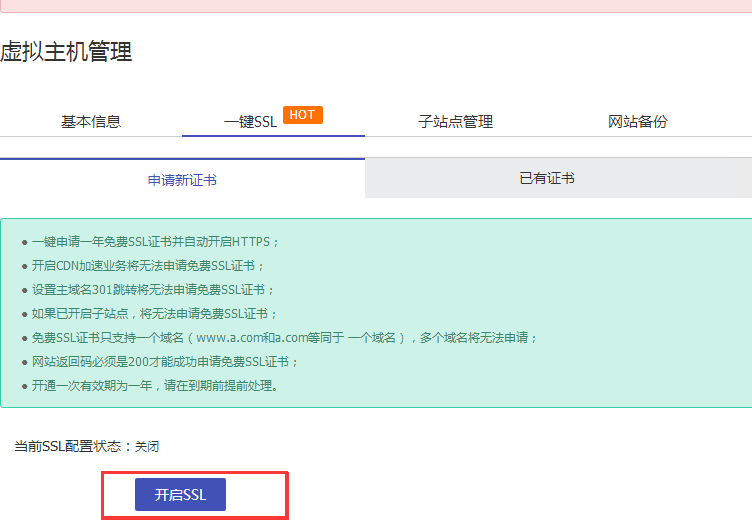Image resolution: width=752 pixels, height=526 pixels.
Task: Select the 申请新证书 sub-tab
Action: pyautogui.click(x=182, y=180)
